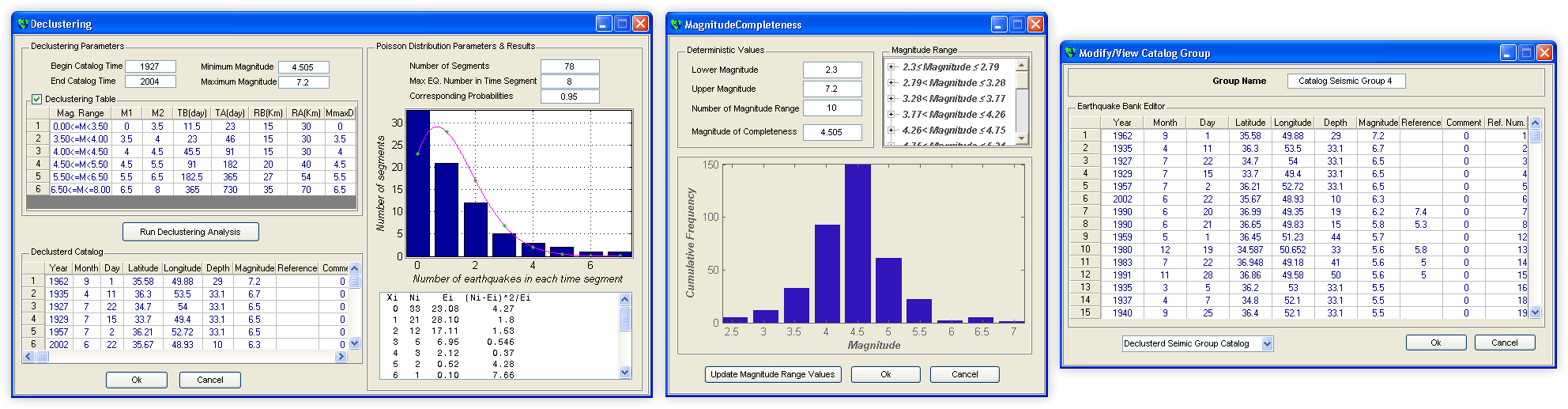1568x409 pixels.
Task: Expand the 2.3≤Magnitude≤2.79 tree node
Action: point(891,67)
